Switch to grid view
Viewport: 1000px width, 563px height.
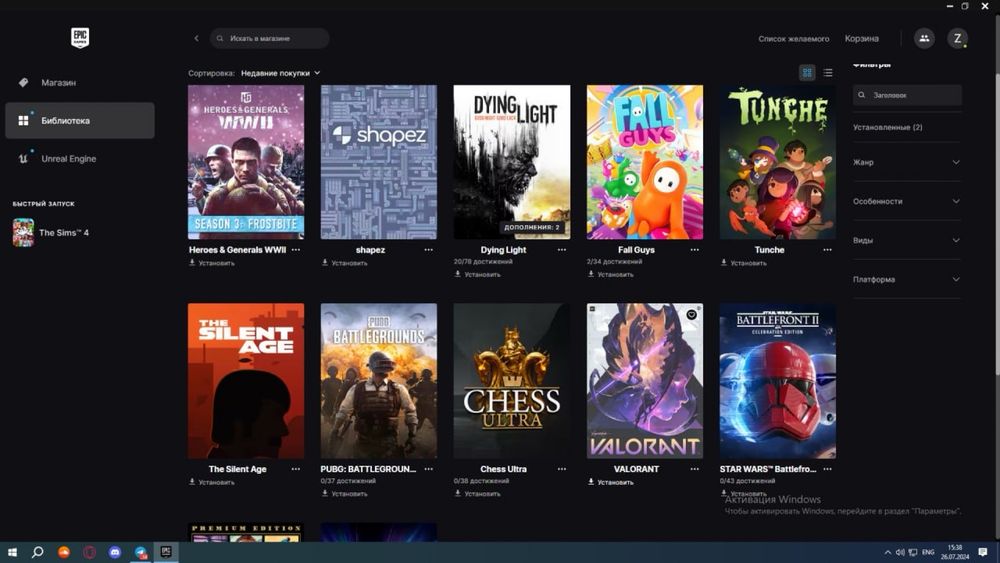tap(807, 73)
